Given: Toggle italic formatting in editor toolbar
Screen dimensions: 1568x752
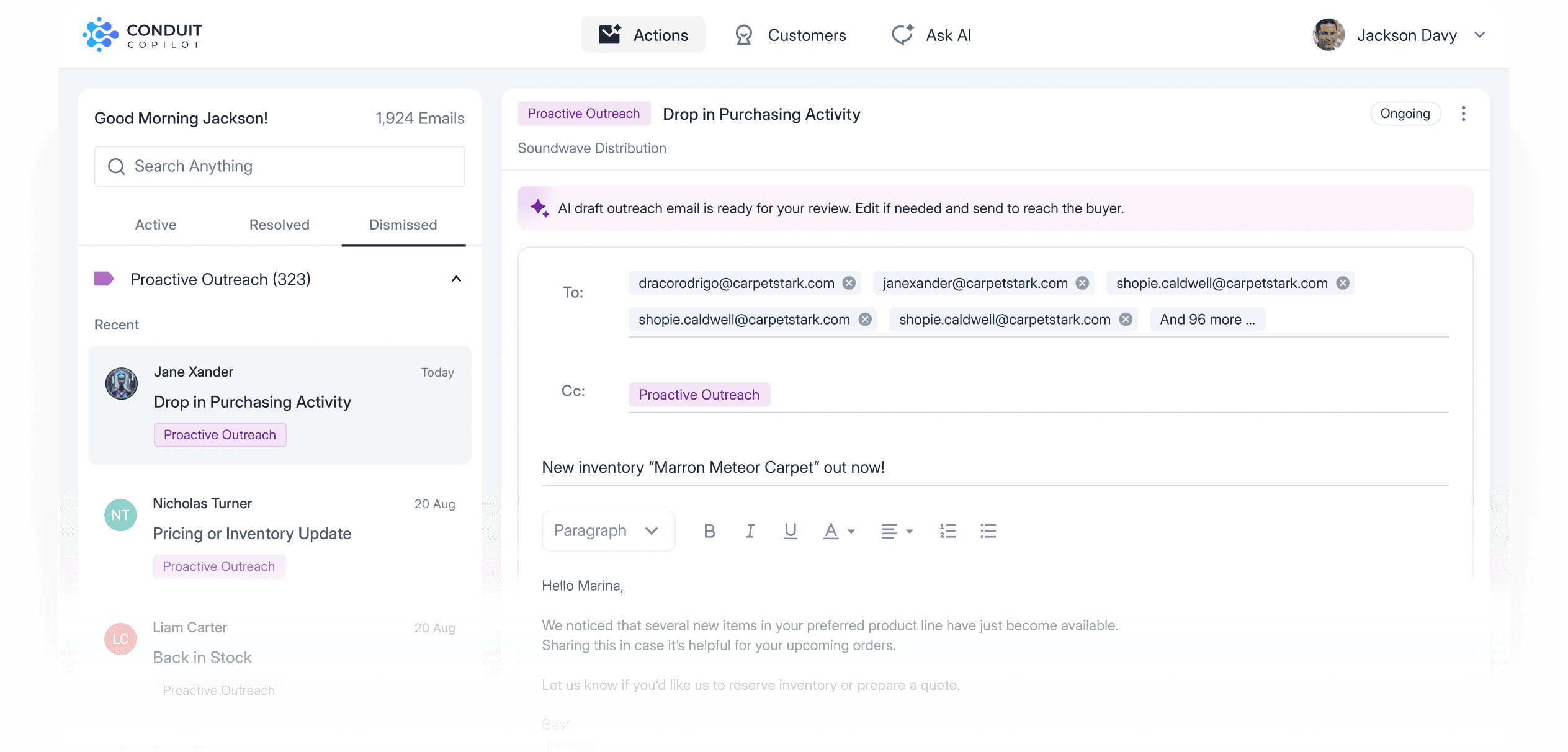Looking at the screenshot, I should click(x=750, y=531).
